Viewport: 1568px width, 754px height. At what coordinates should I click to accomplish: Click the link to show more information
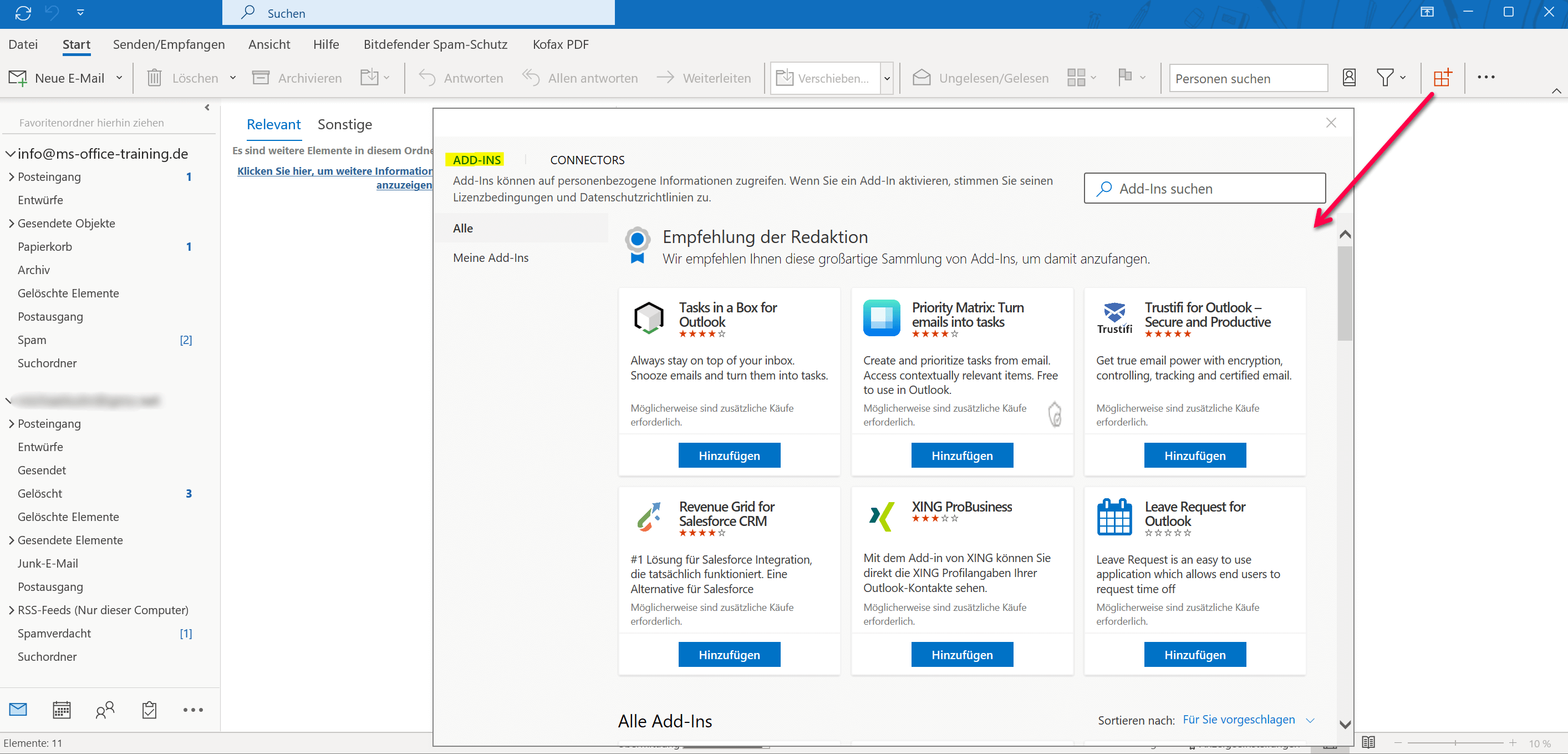[x=335, y=178]
